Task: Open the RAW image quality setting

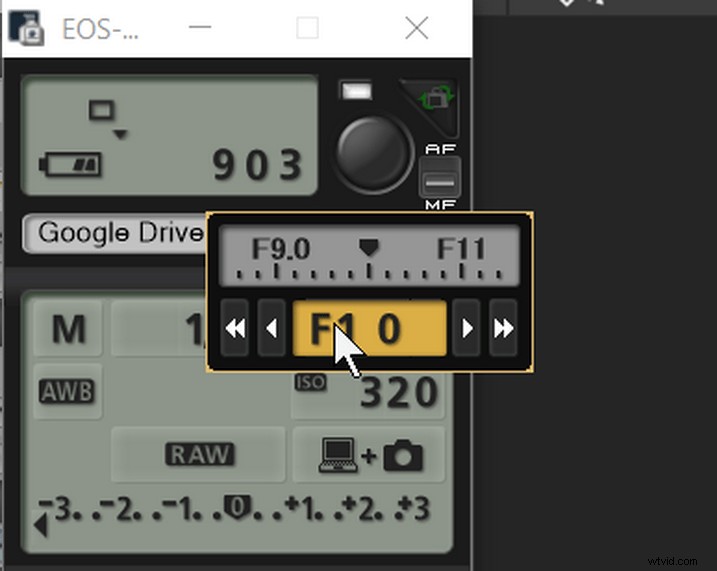Action: pos(197,455)
